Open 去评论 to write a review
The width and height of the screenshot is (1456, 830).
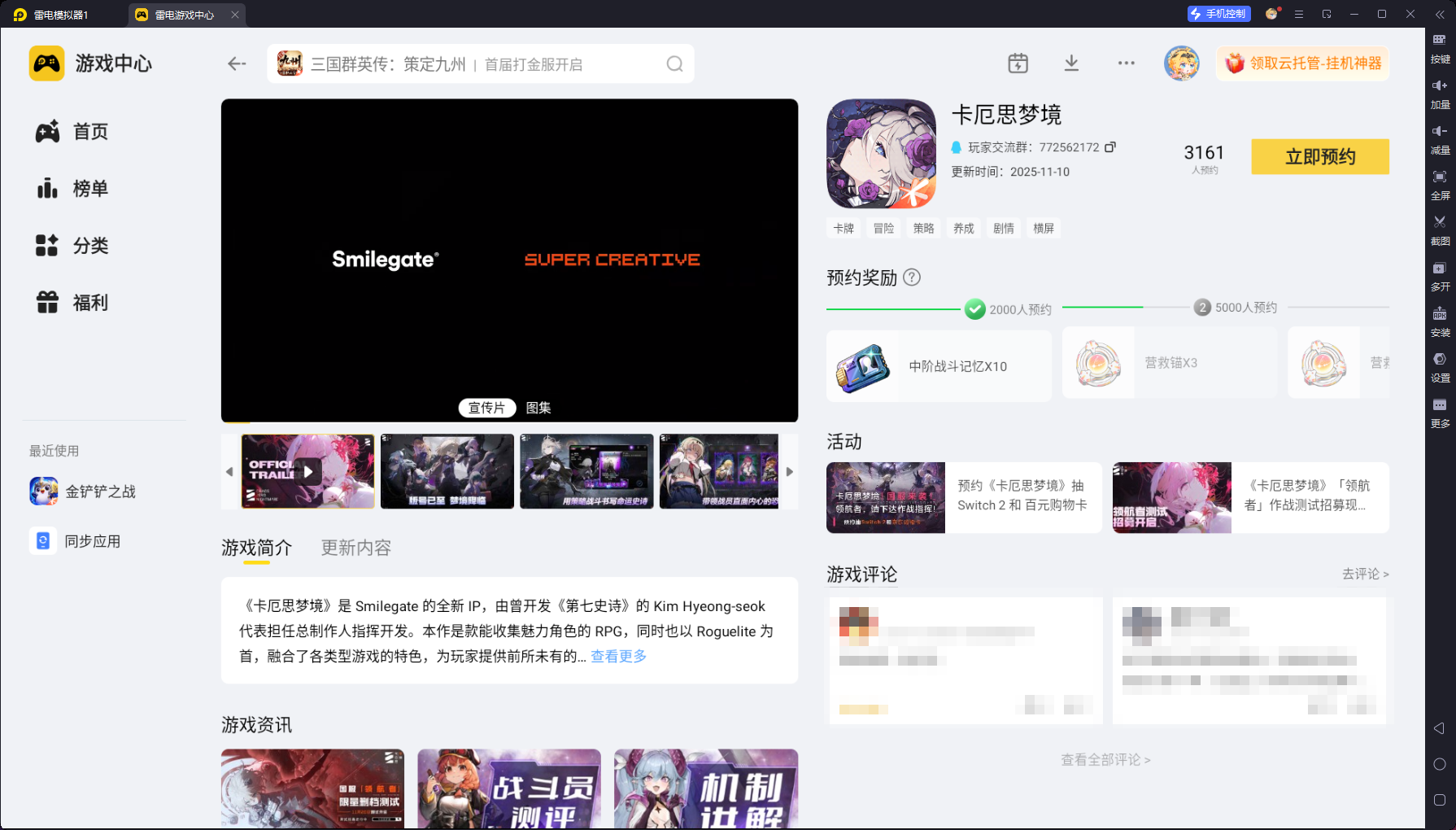coord(1364,574)
